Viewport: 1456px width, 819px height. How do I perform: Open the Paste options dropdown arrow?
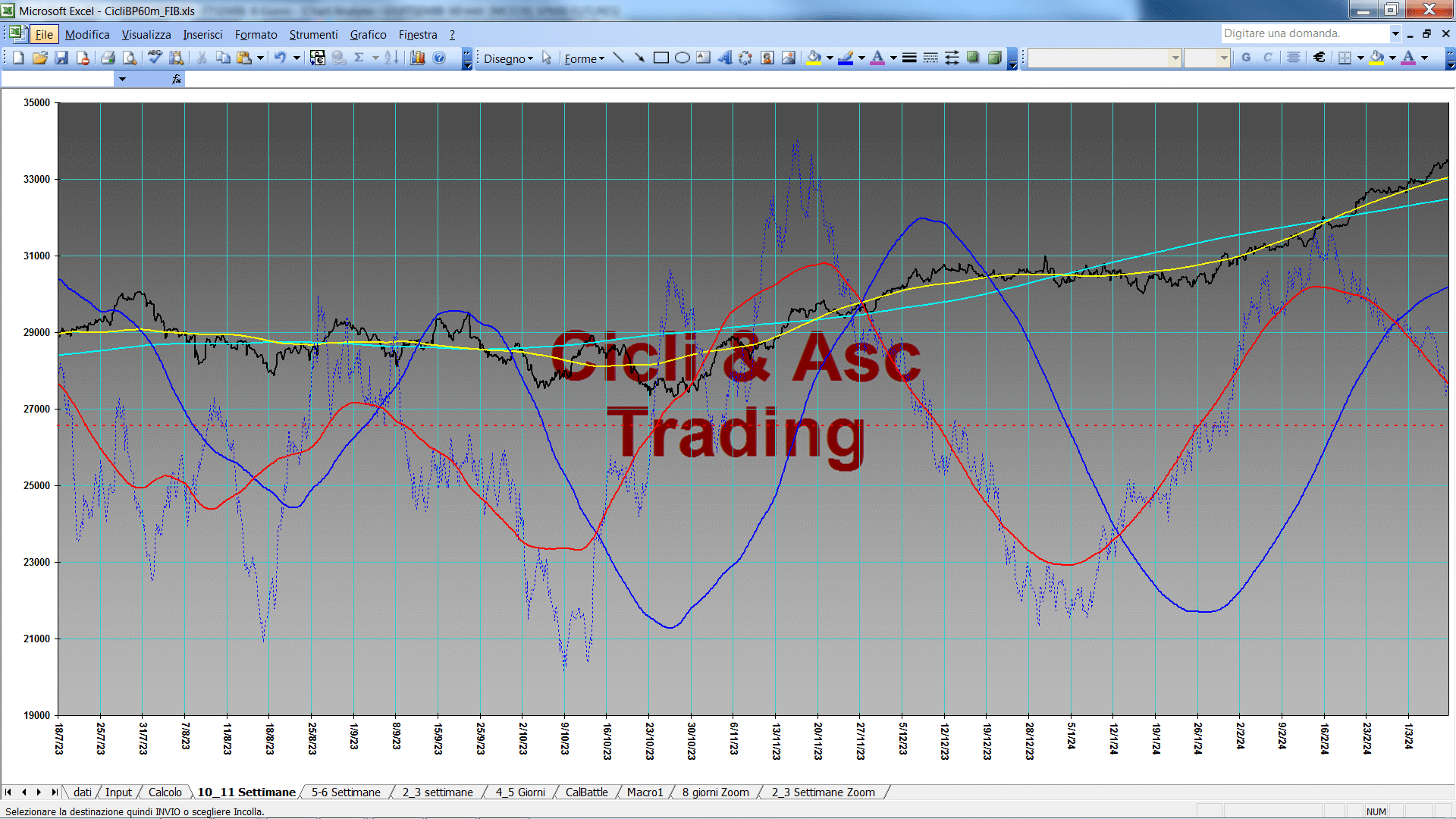pos(260,58)
